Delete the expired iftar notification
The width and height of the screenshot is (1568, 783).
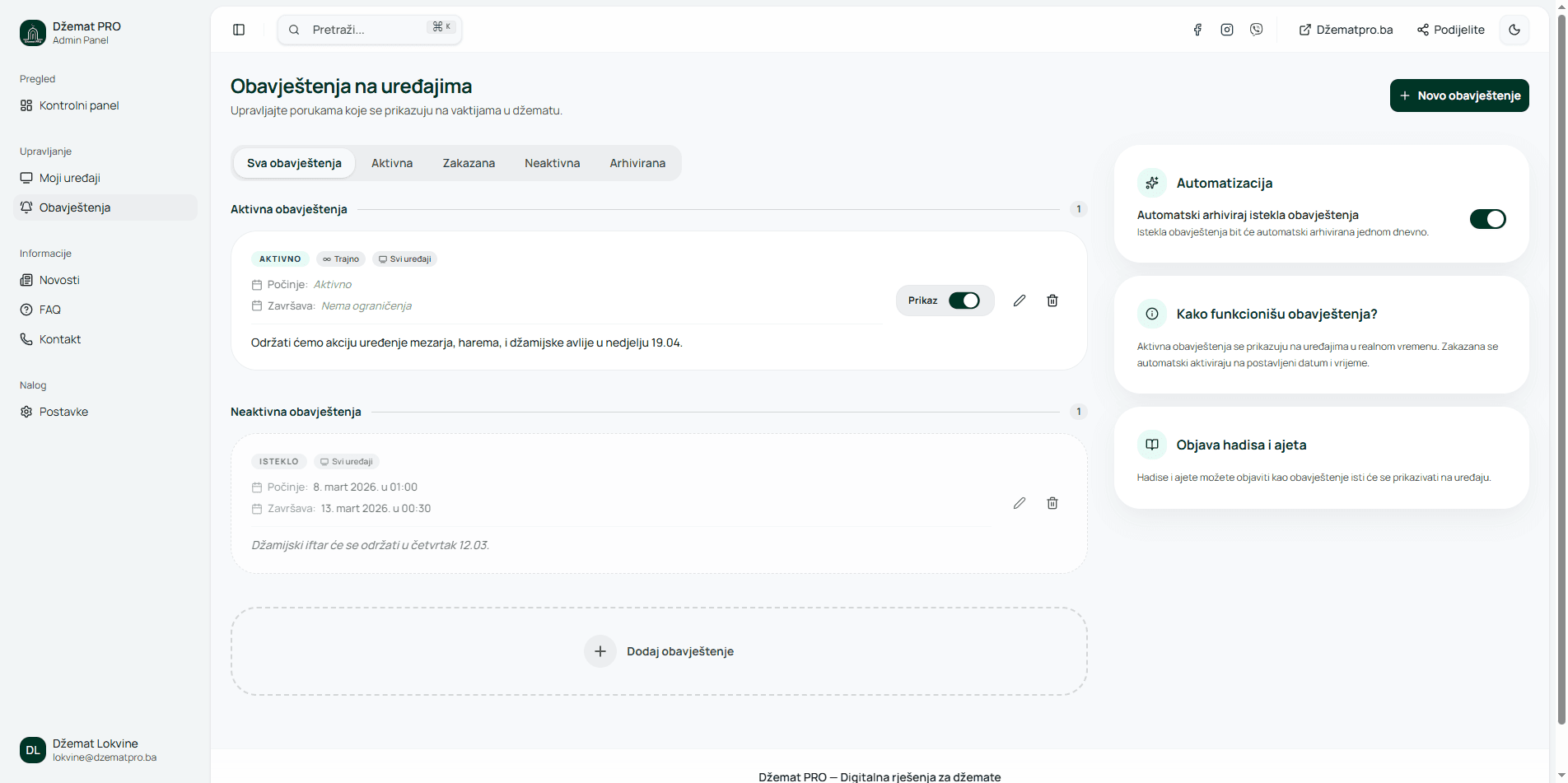(1052, 503)
